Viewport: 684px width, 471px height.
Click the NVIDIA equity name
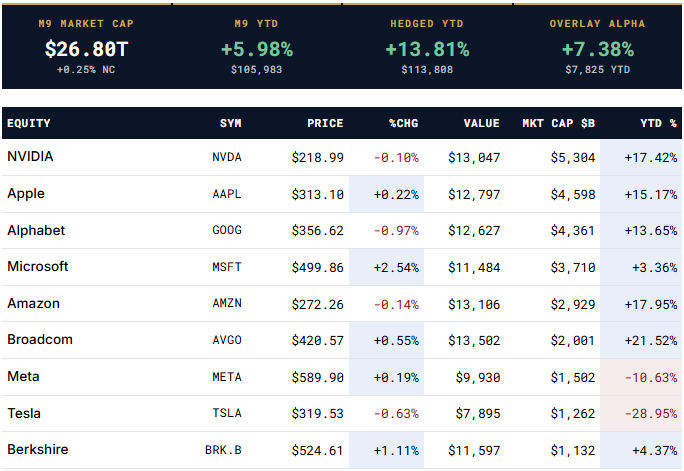30,156
